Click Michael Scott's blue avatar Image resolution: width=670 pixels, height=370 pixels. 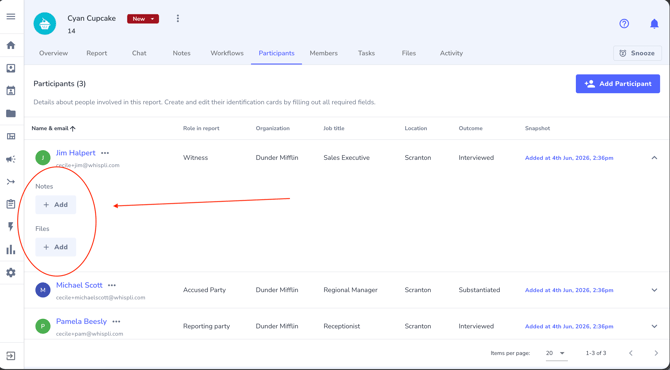click(x=43, y=290)
